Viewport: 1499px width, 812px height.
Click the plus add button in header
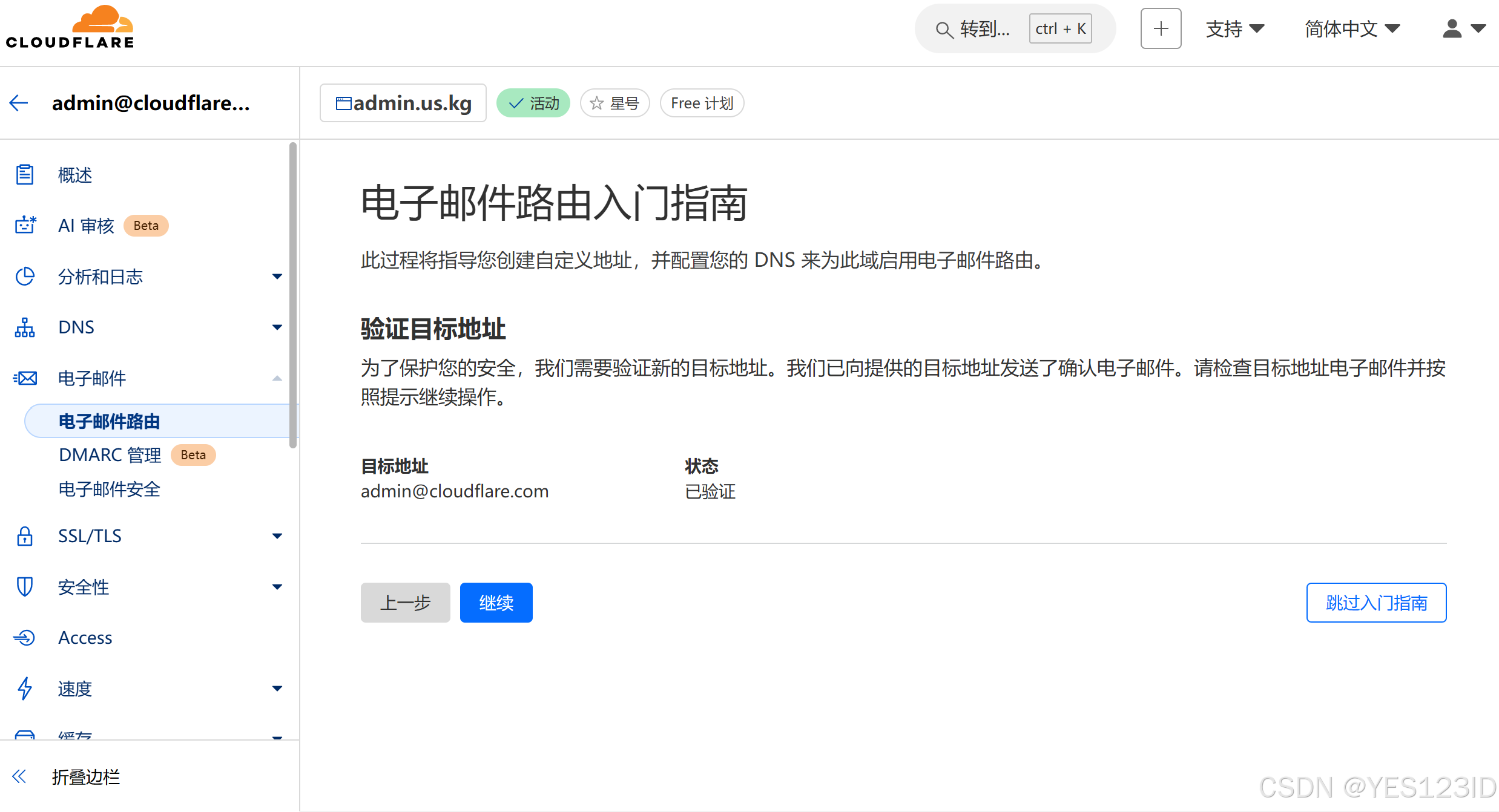coord(1161,28)
